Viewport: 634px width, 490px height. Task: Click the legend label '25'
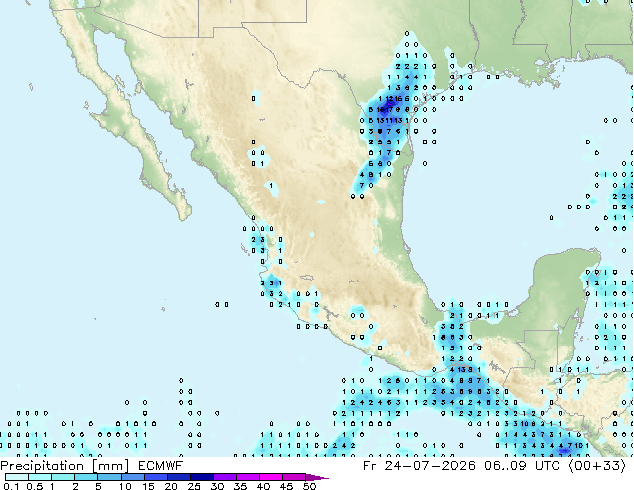[194, 486]
